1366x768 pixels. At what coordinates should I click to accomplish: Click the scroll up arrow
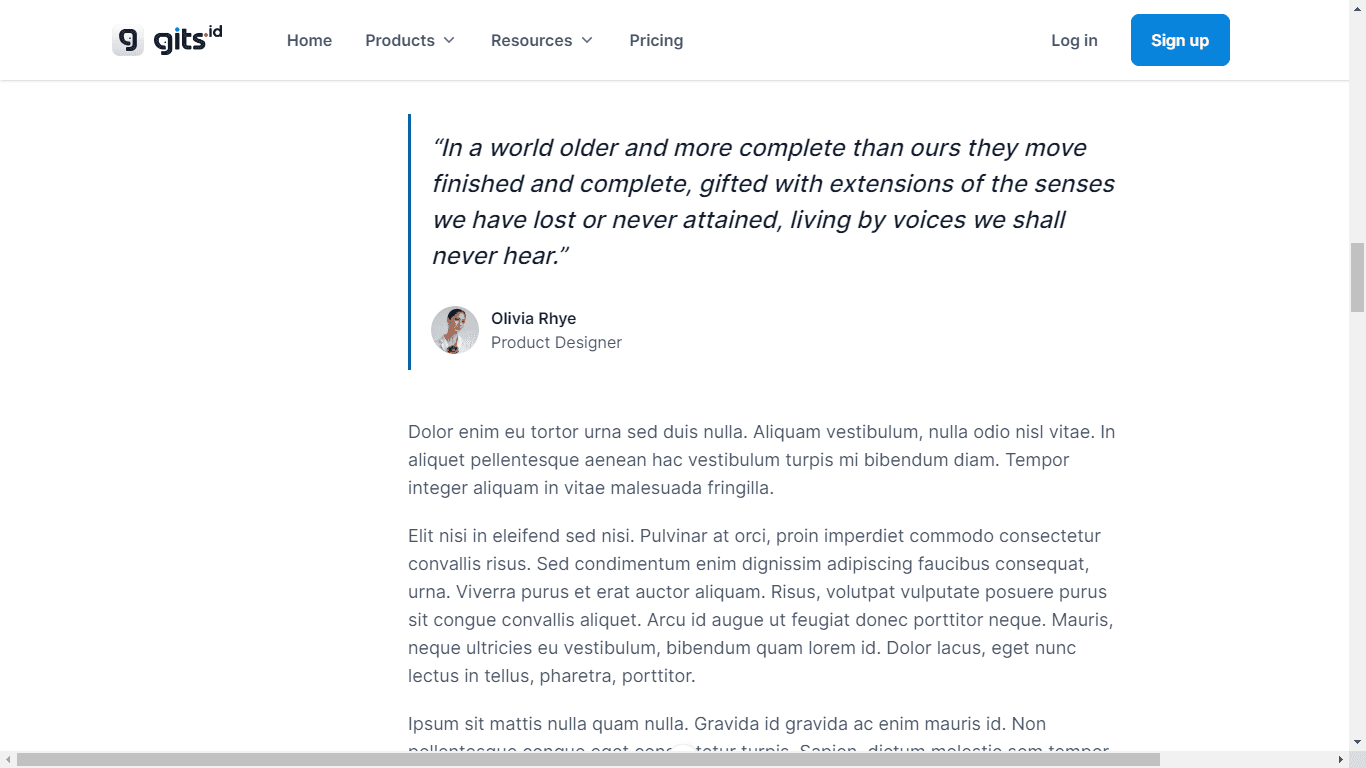[1357, 8]
